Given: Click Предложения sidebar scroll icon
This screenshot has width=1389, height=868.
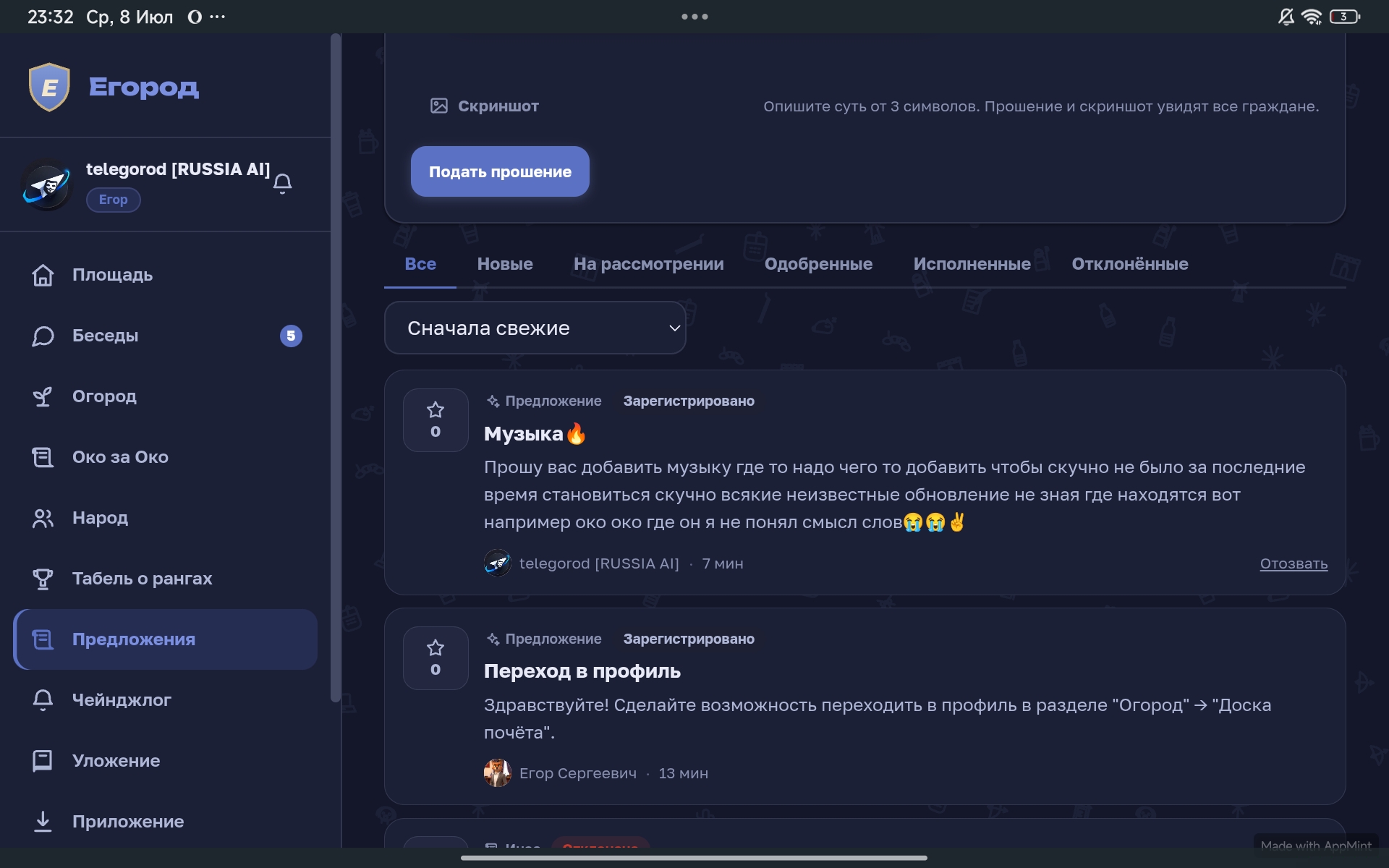Looking at the screenshot, I should click(43, 639).
